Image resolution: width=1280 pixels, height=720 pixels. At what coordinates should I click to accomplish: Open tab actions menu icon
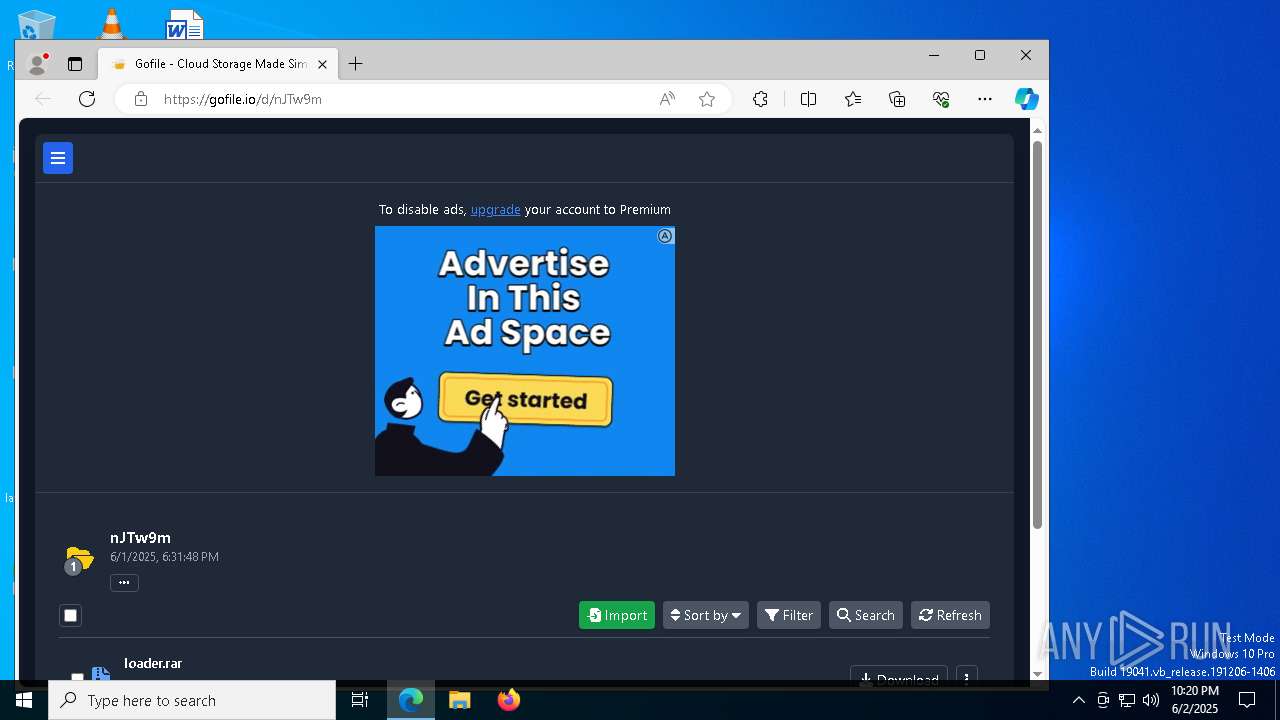75,64
